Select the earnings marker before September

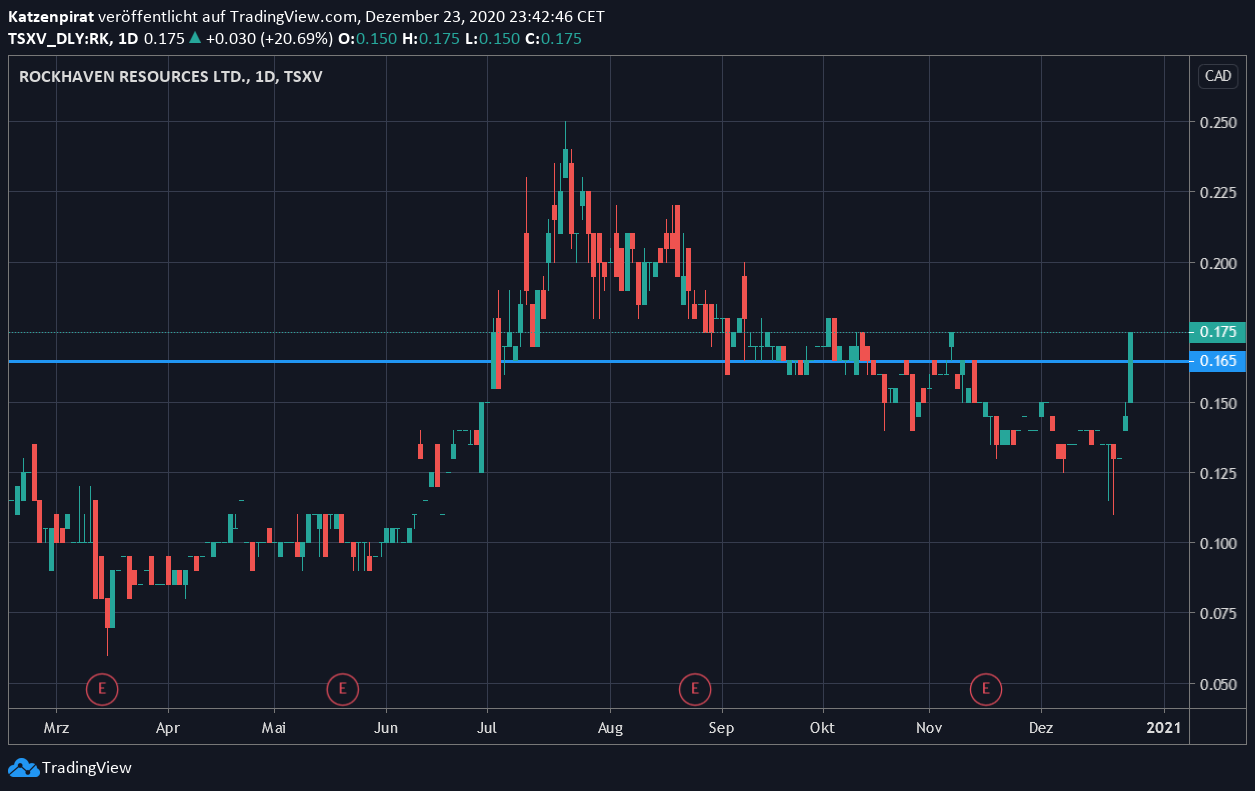click(694, 688)
